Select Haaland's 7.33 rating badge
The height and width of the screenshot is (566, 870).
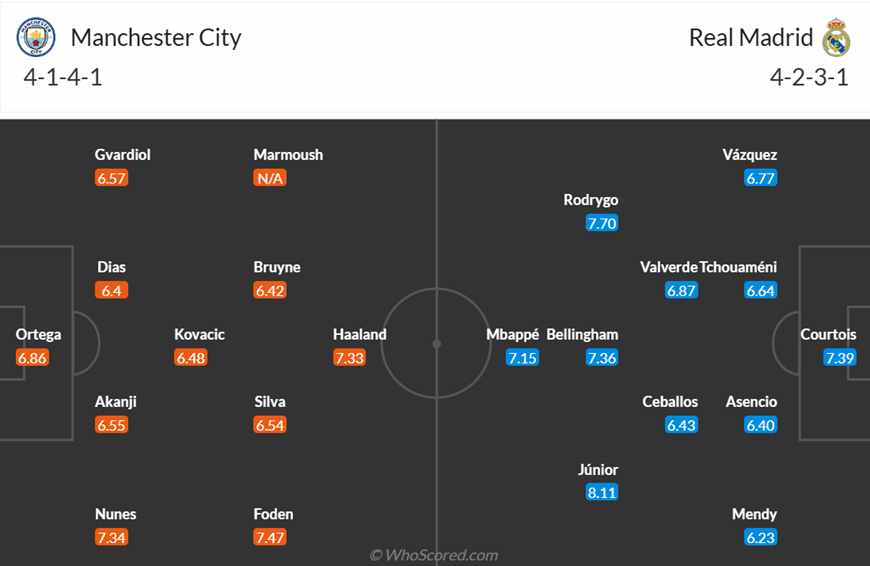pyautogui.click(x=350, y=357)
